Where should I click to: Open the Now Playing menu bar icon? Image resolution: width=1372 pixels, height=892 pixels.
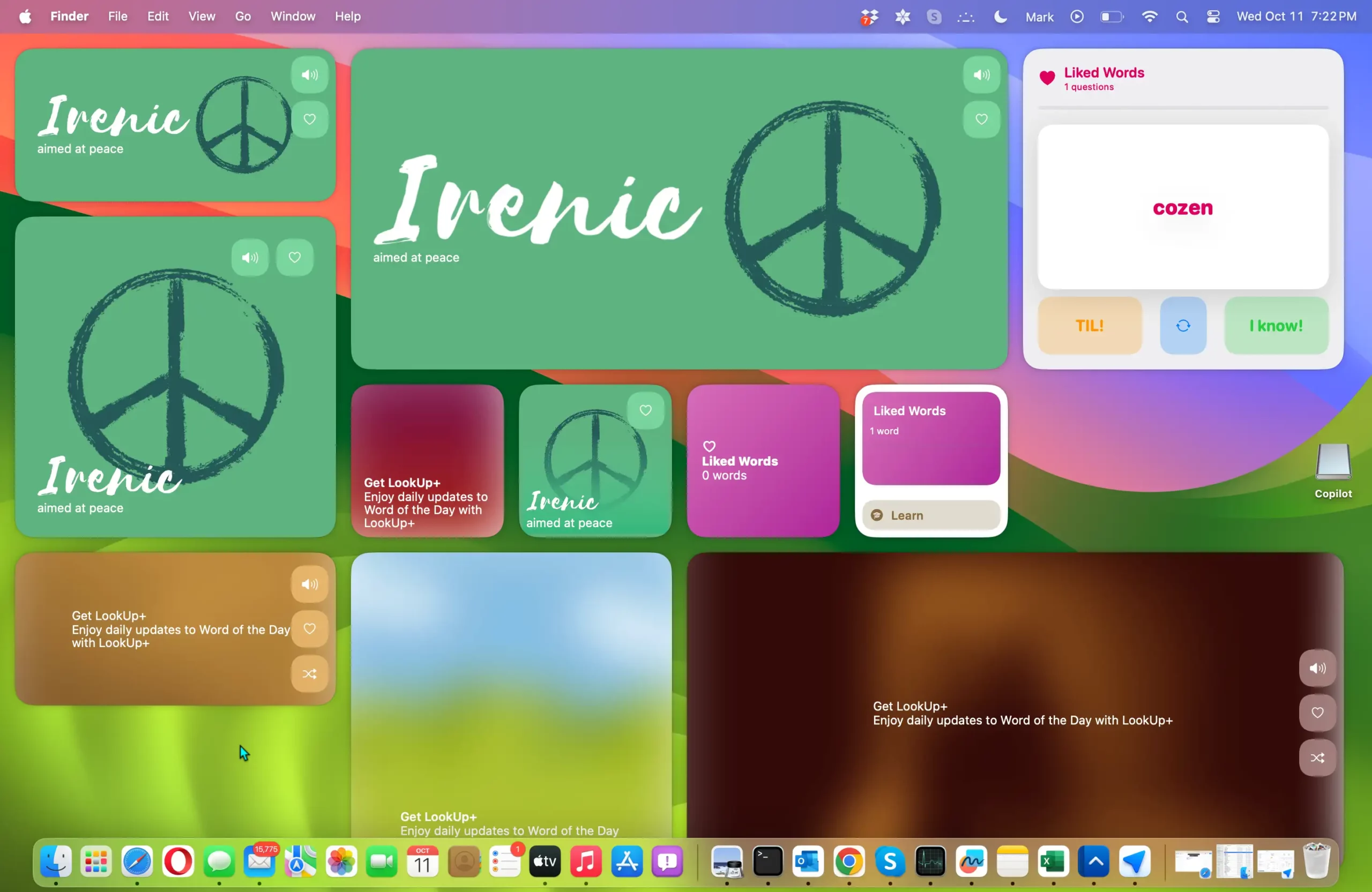point(1077,17)
